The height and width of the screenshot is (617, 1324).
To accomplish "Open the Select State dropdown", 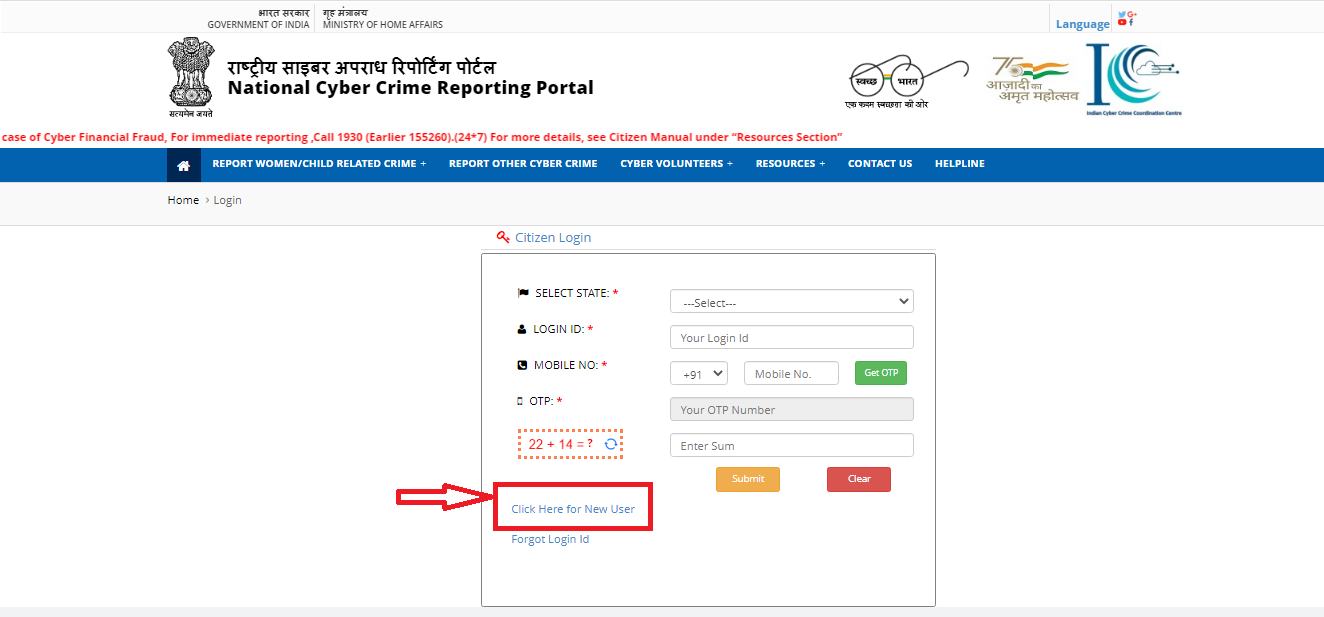I will [791, 302].
